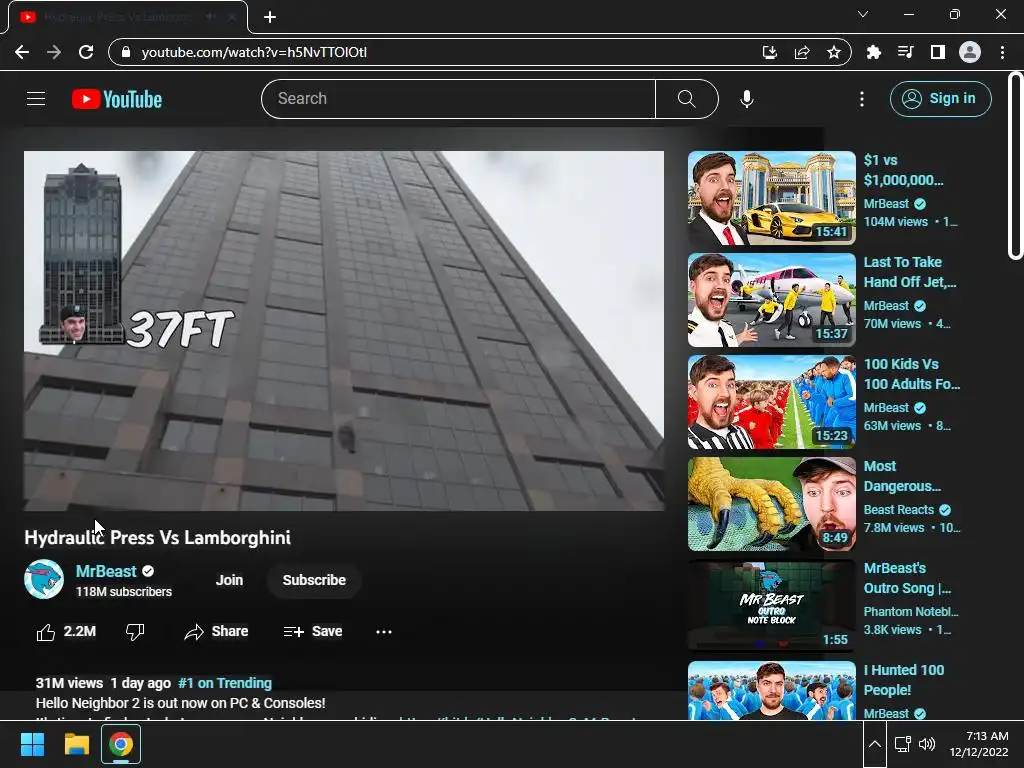Close the Hydraulic Press YouTube tab

231,17
